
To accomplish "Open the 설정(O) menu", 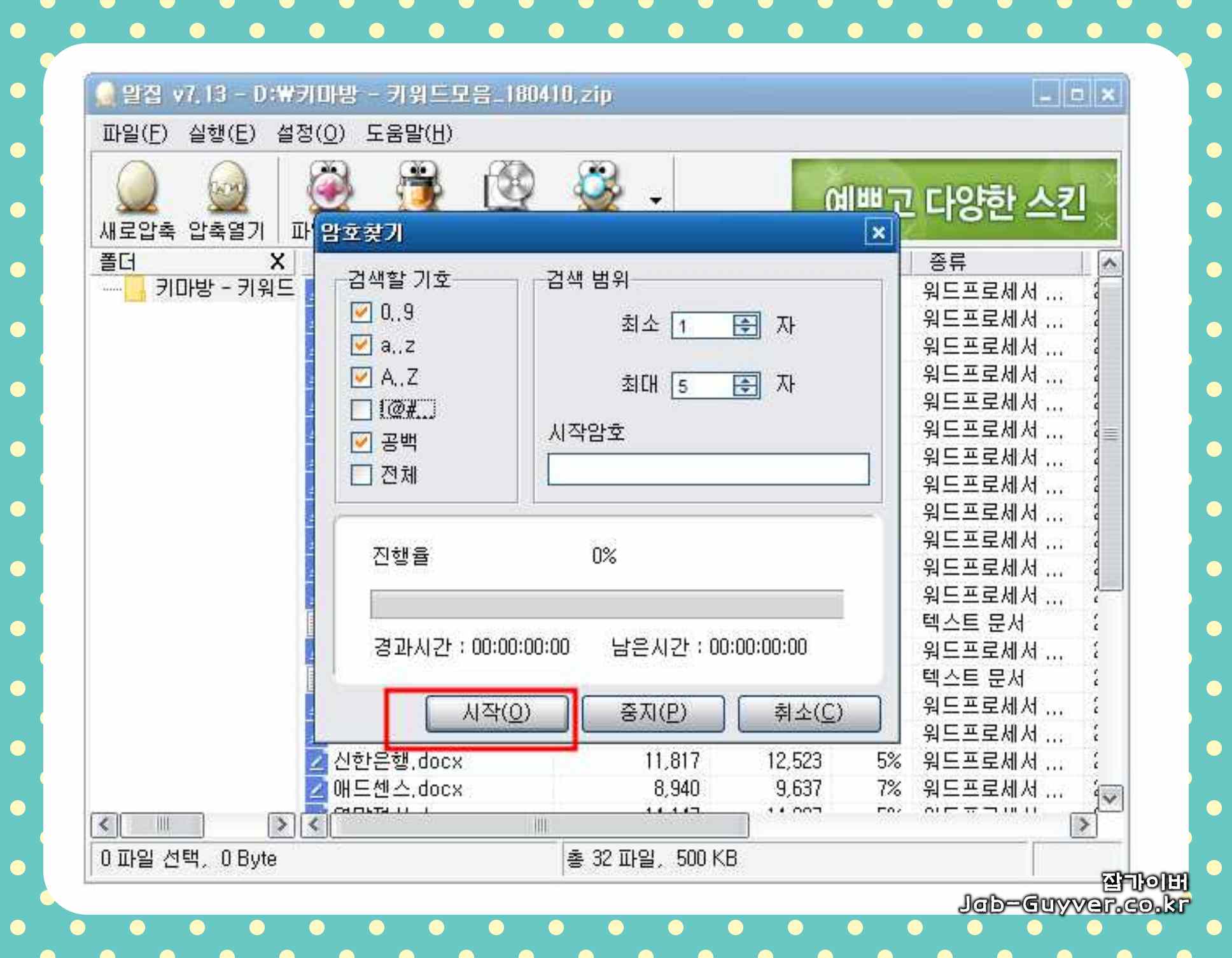I will 310,134.
